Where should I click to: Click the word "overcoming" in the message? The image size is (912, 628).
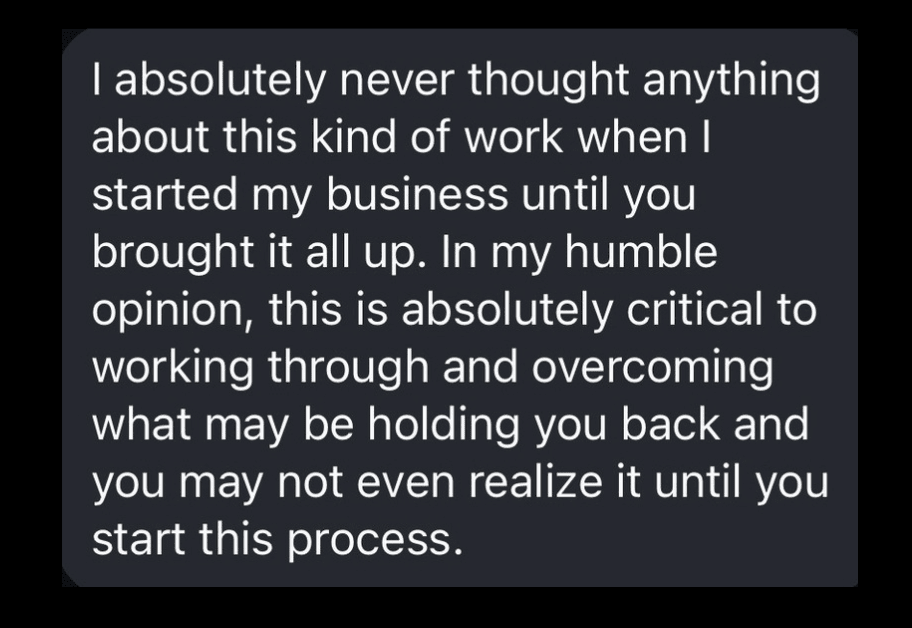click(652, 368)
